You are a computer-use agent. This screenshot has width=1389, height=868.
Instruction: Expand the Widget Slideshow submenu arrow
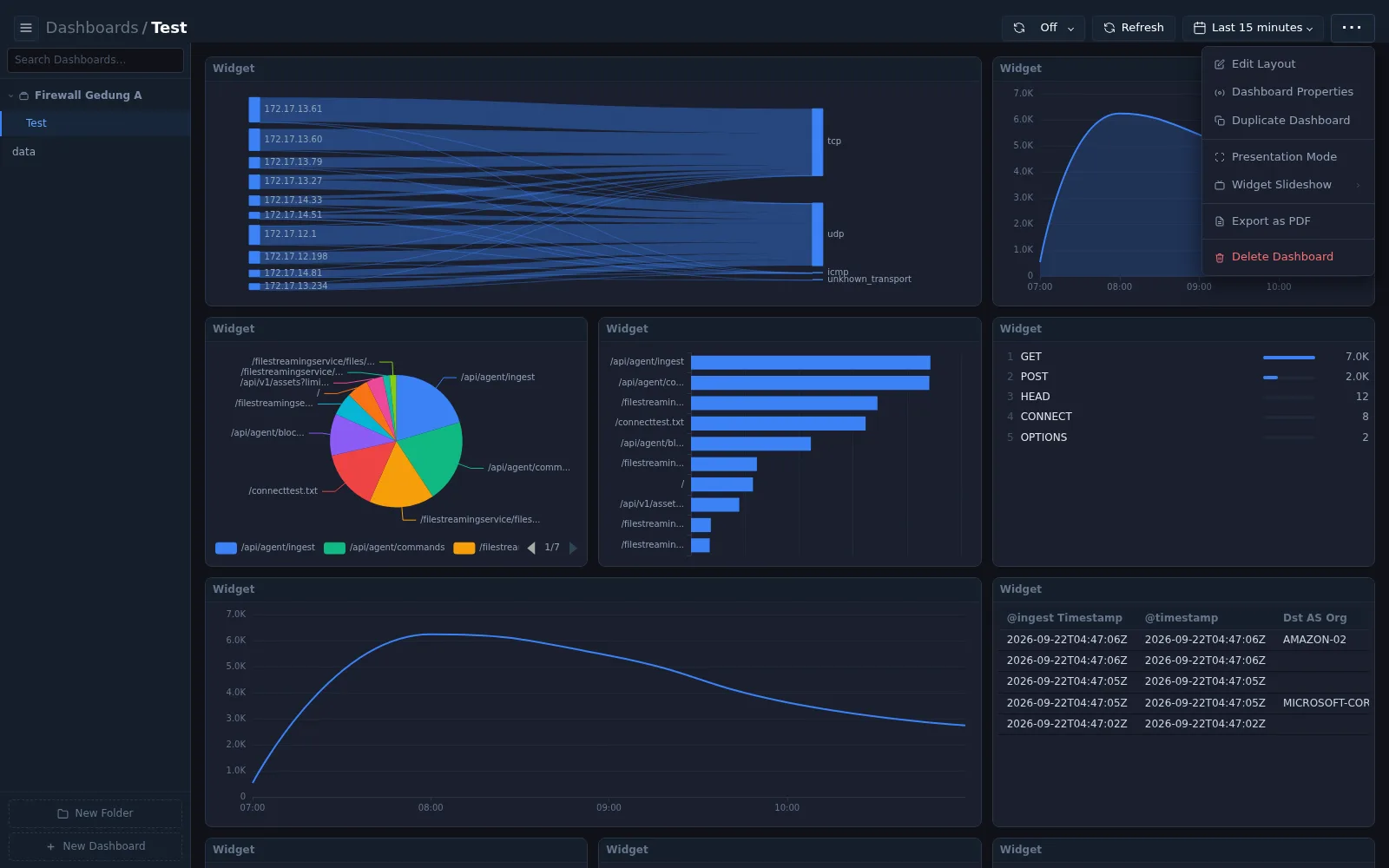click(1358, 185)
